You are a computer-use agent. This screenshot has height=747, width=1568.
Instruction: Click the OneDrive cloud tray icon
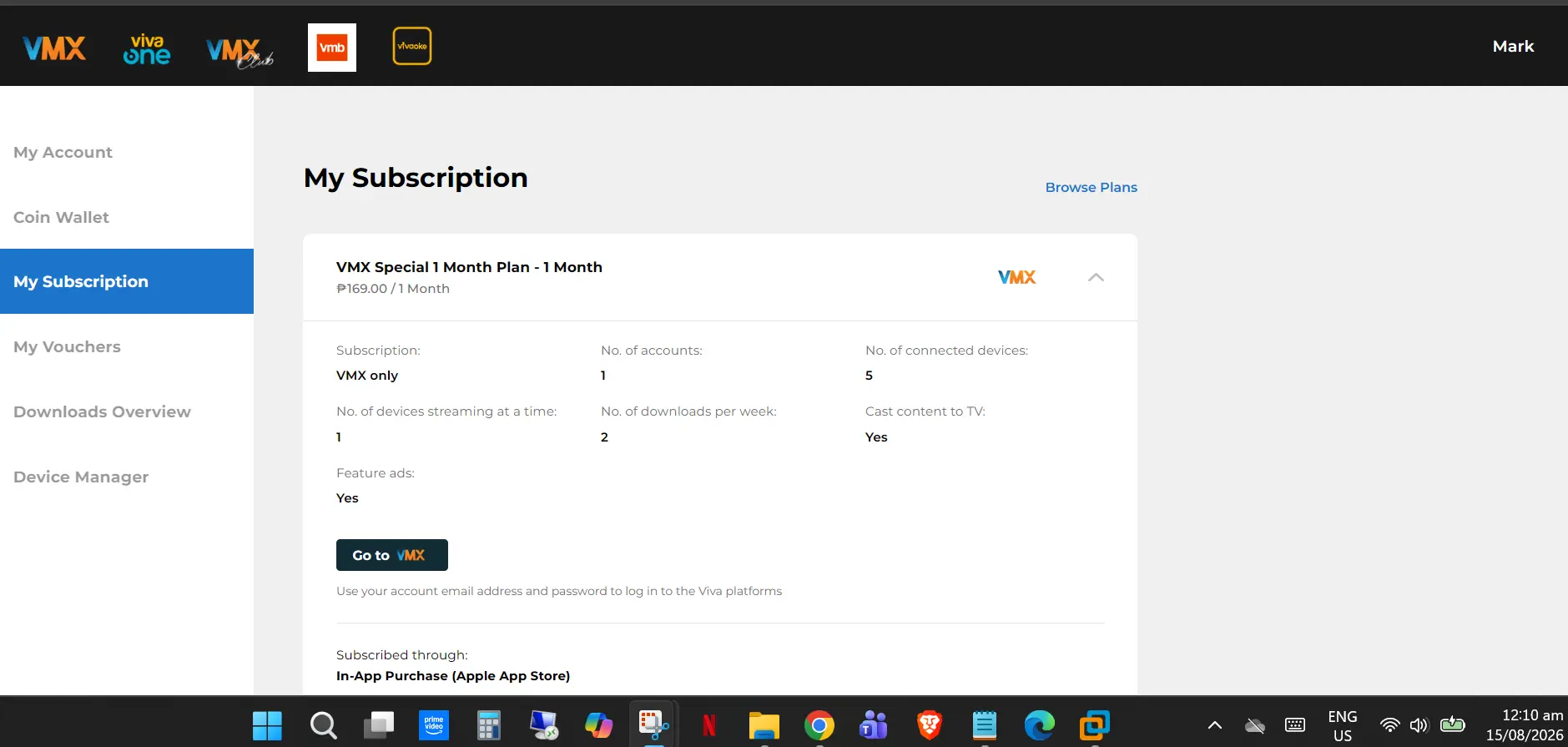coord(1255,725)
